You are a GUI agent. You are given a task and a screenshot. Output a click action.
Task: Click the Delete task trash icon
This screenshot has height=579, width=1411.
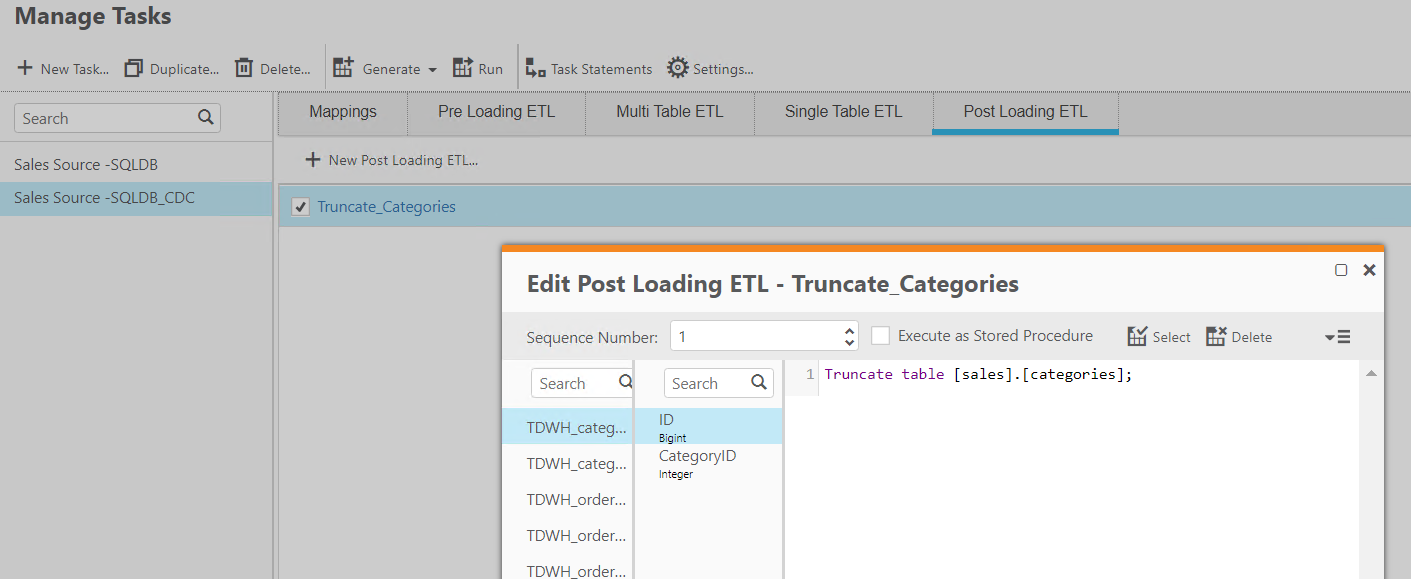pyautogui.click(x=243, y=69)
